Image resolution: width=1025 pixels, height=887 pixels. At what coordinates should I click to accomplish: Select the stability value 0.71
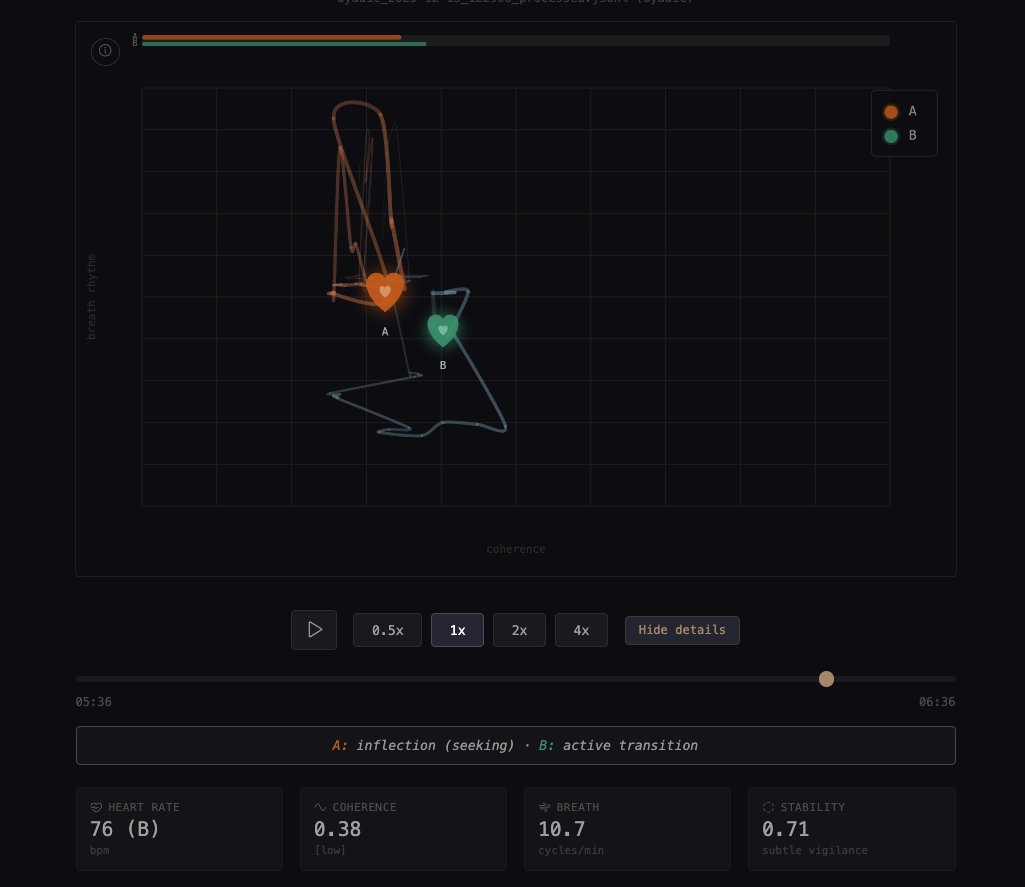tap(785, 829)
